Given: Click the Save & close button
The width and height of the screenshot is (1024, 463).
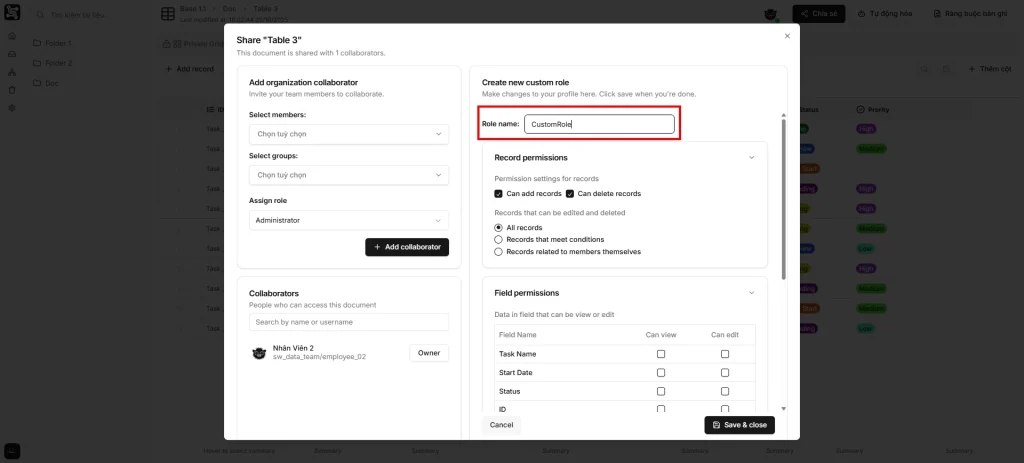Looking at the screenshot, I should [x=739, y=425].
